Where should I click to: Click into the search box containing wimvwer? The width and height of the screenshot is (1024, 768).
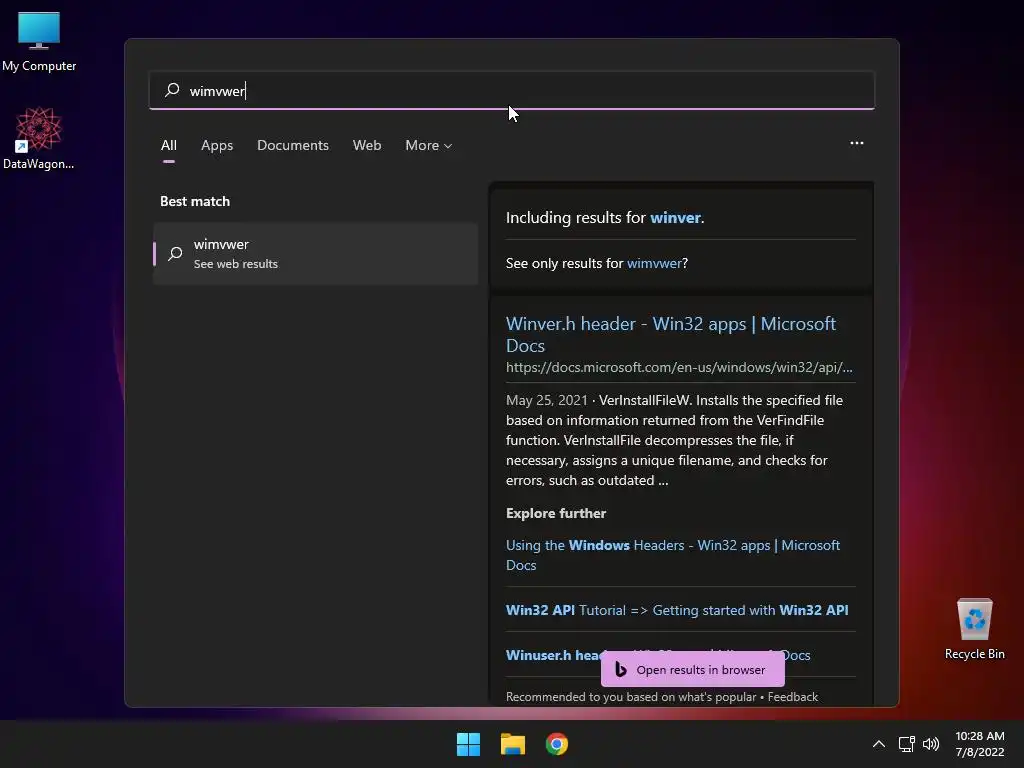click(x=511, y=90)
